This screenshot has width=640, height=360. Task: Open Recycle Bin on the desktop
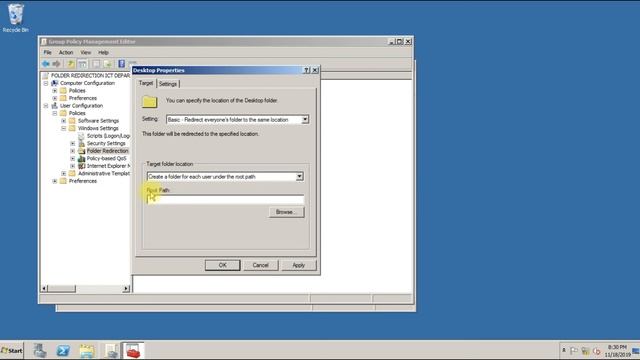(16, 18)
